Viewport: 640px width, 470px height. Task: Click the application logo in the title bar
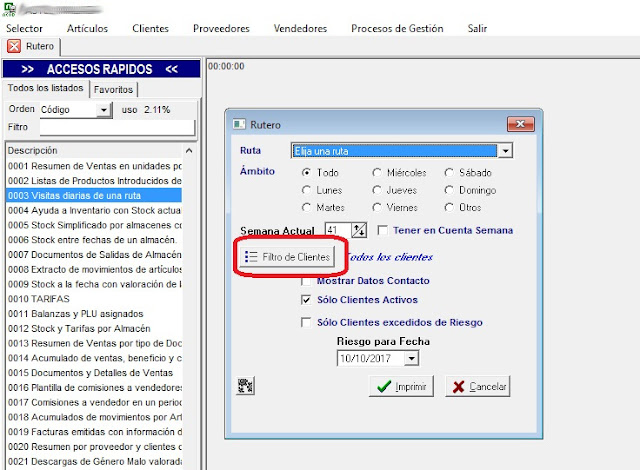click(x=10, y=7)
